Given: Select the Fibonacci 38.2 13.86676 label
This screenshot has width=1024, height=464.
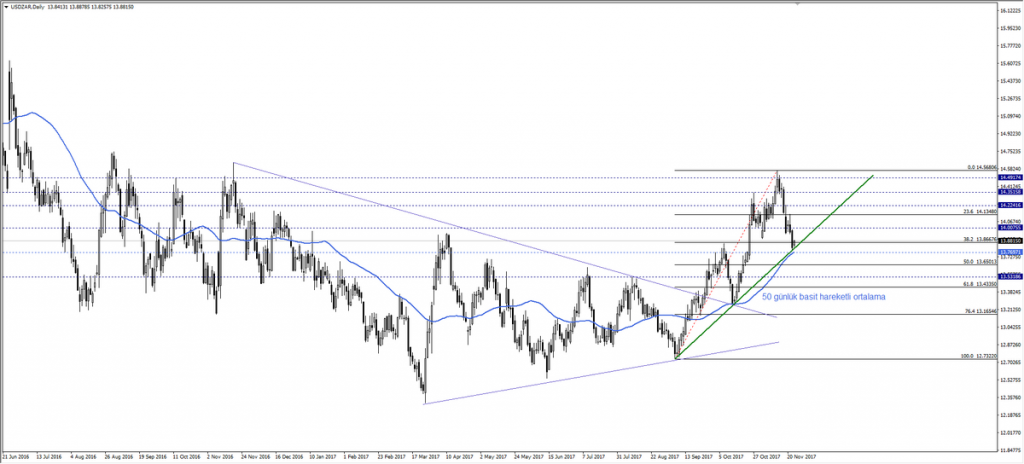Looking at the screenshot, I should click(x=982, y=239).
